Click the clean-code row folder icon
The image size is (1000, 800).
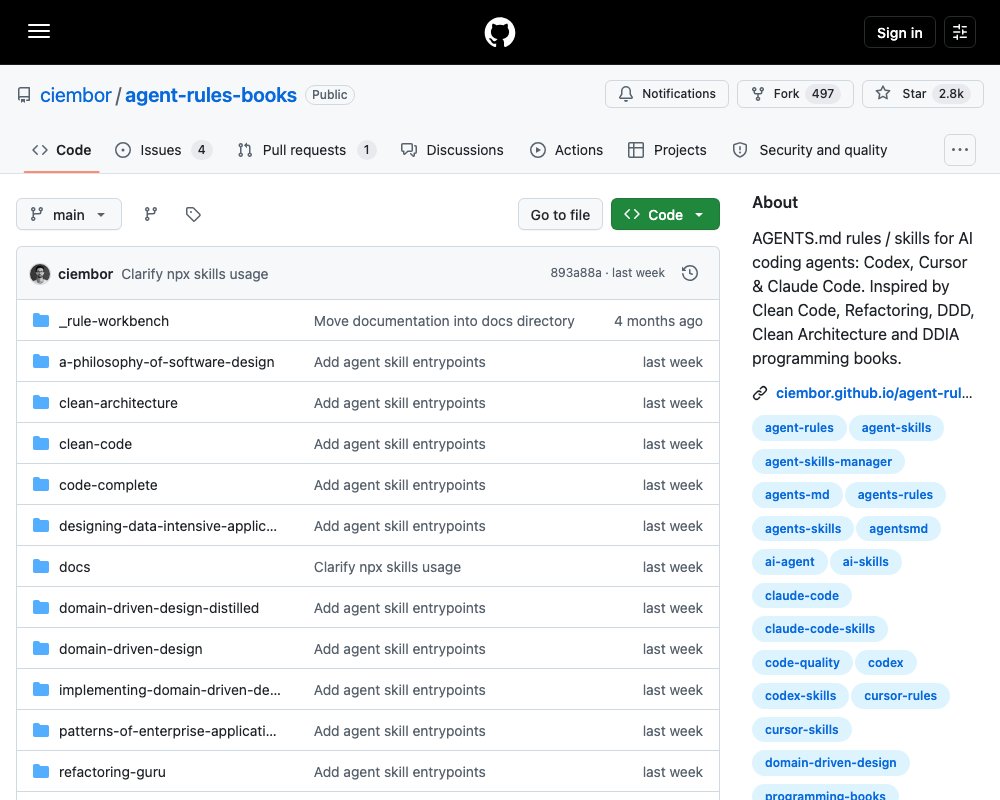click(x=41, y=443)
